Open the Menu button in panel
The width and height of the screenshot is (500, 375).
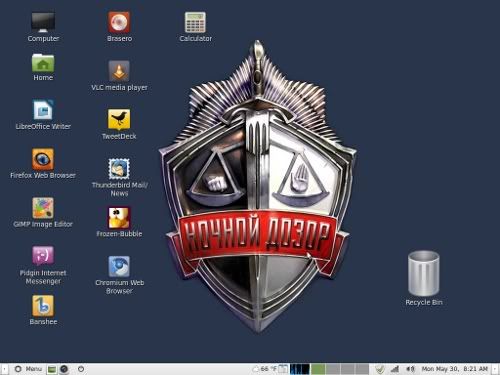28,369
